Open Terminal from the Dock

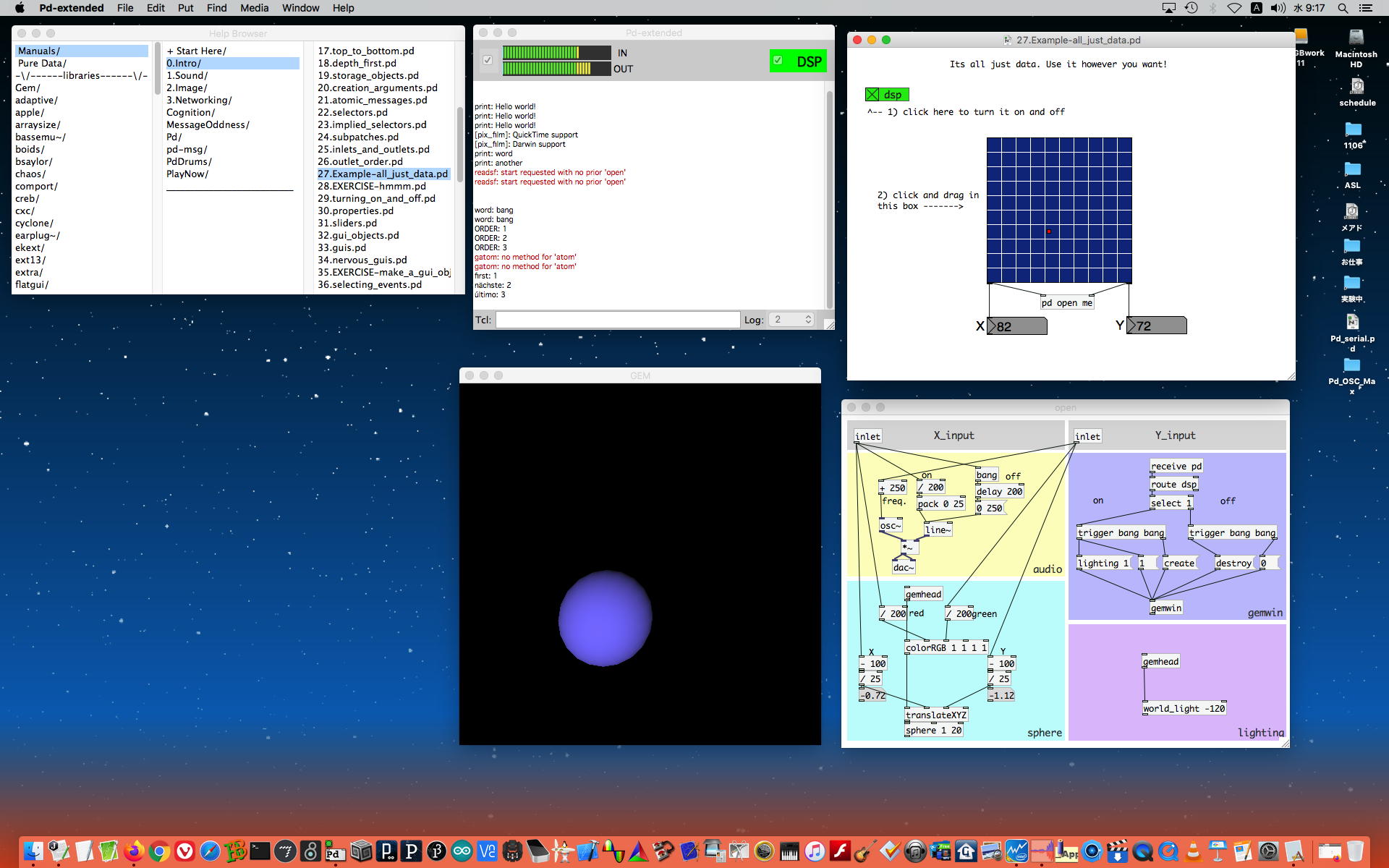click(x=260, y=851)
